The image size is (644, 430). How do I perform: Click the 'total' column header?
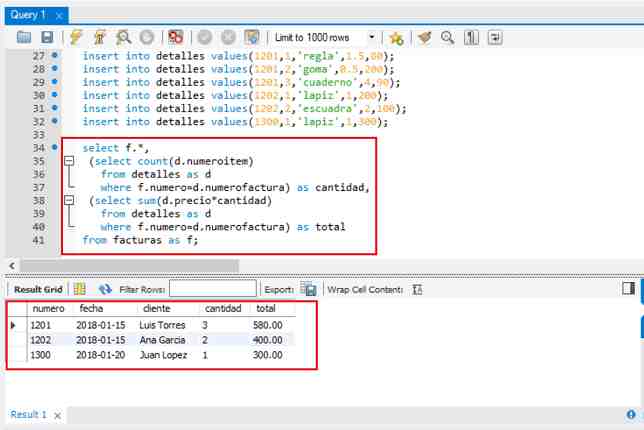click(266, 308)
